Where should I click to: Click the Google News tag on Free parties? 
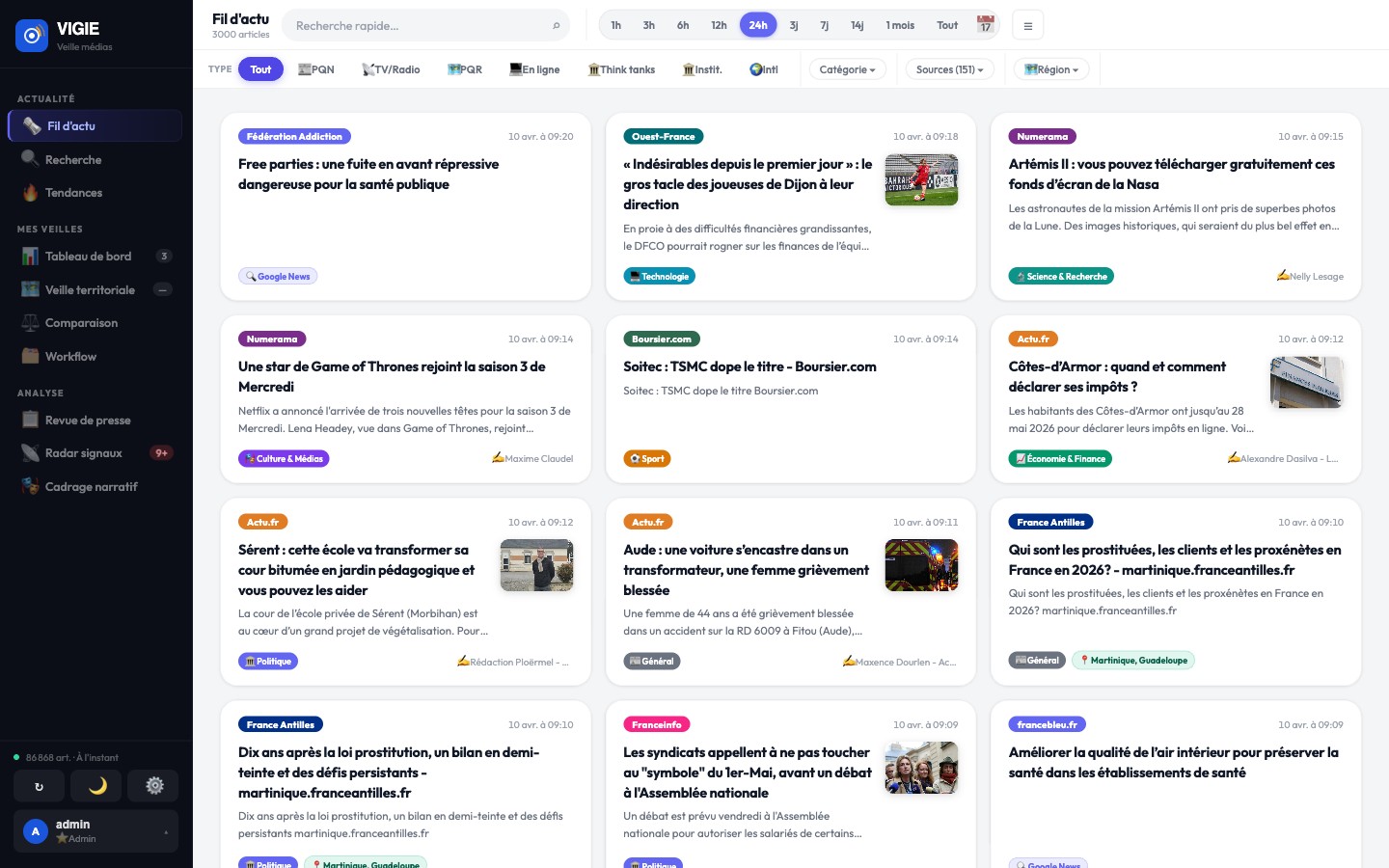278,277
